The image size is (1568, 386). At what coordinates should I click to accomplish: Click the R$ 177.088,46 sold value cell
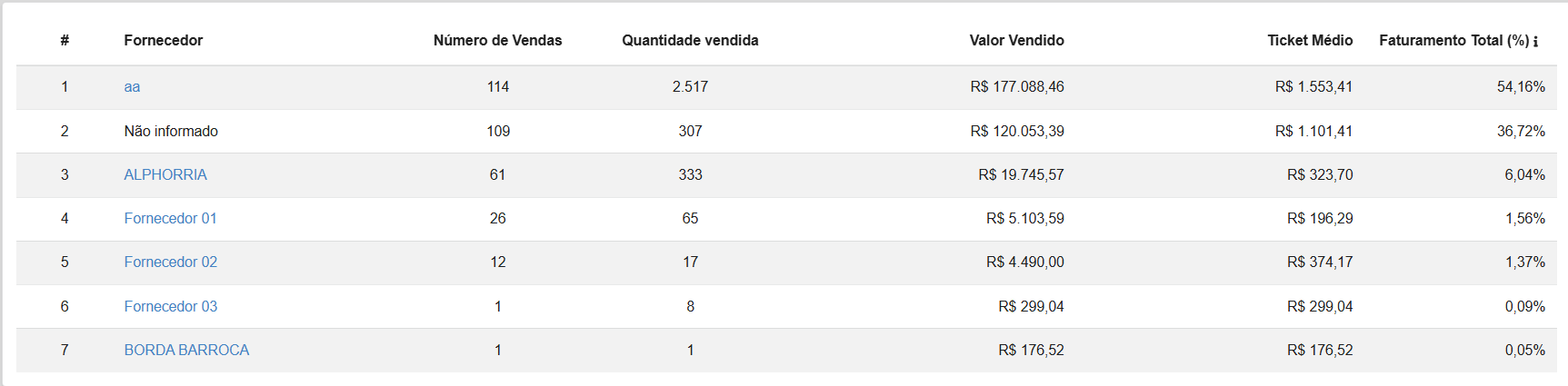click(x=1016, y=87)
